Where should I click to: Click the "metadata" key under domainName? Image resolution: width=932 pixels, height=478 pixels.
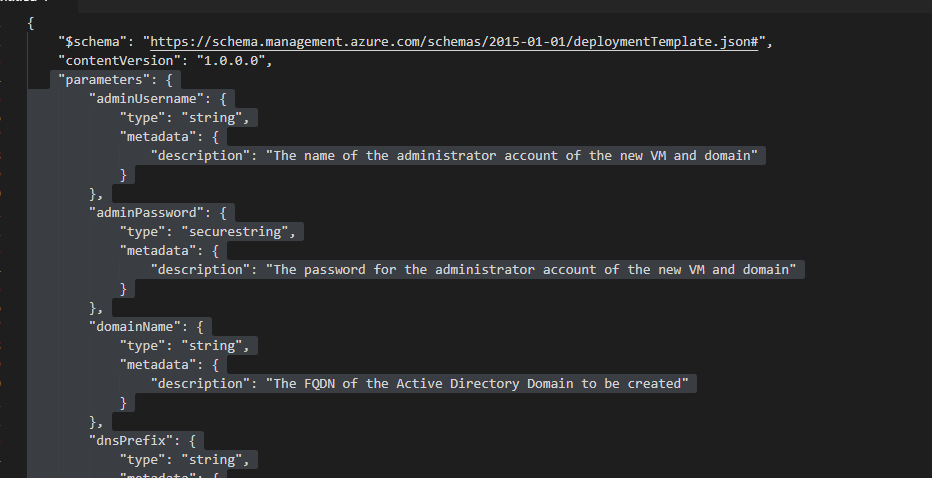pos(158,365)
